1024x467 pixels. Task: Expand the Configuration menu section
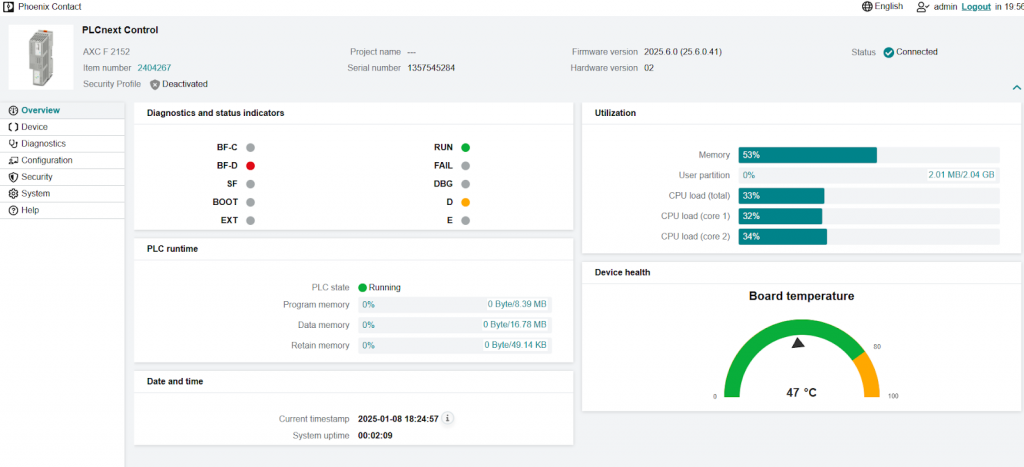click(46, 160)
